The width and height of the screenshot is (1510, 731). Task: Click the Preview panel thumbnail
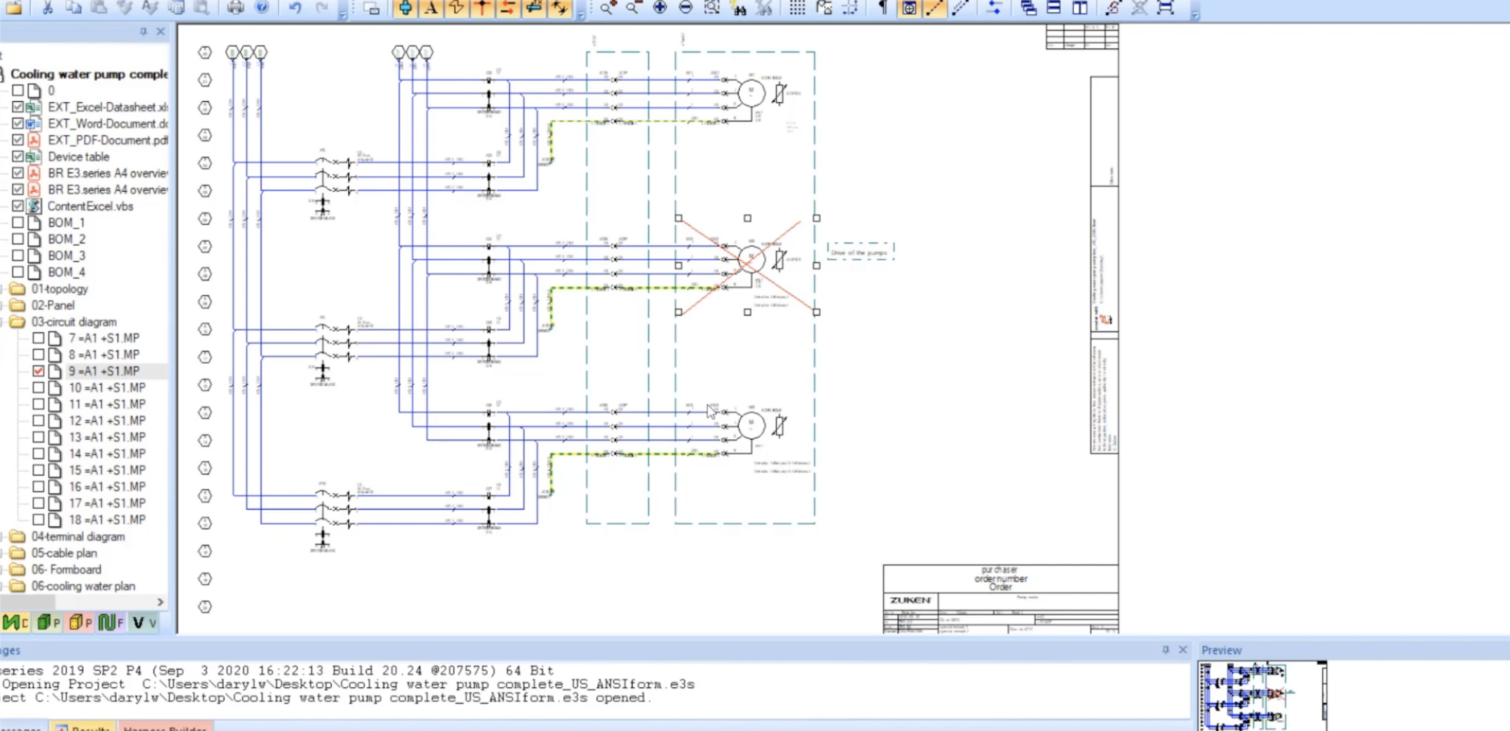1262,696
